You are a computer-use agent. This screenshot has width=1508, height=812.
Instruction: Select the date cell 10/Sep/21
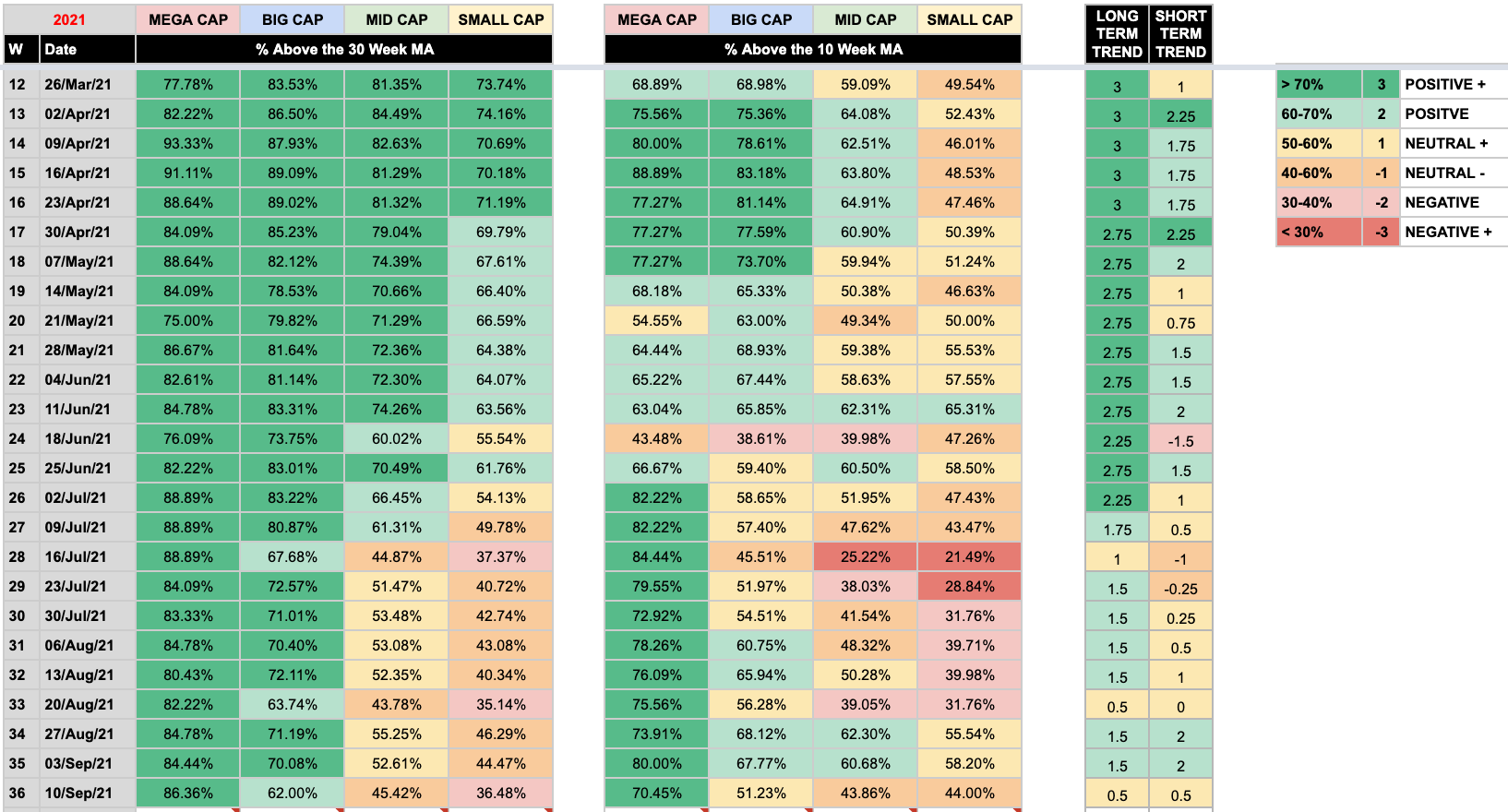pyautogui.click(x=78, y=793)
